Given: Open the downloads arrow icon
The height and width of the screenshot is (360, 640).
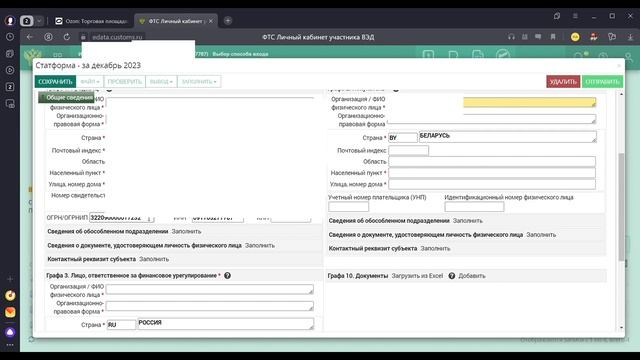Looking at the screenshot, I should click(x=630, y=37).
